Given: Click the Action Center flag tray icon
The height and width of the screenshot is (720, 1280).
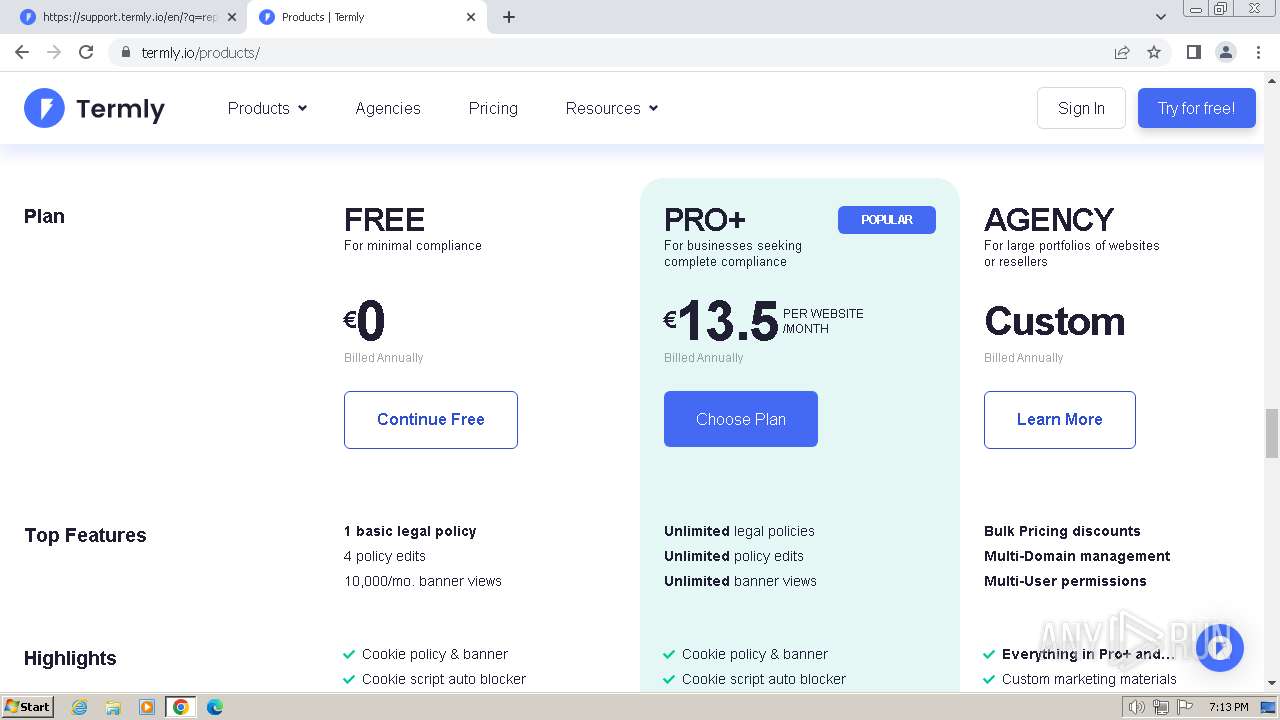Looking at the screenshot, I should click(1185, 707).
